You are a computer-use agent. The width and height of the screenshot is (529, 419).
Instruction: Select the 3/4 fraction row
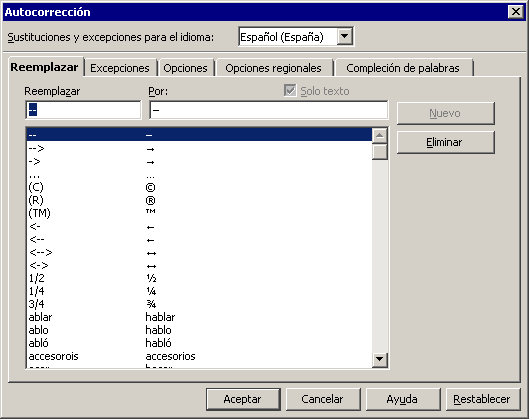click(x=199, y=304)
